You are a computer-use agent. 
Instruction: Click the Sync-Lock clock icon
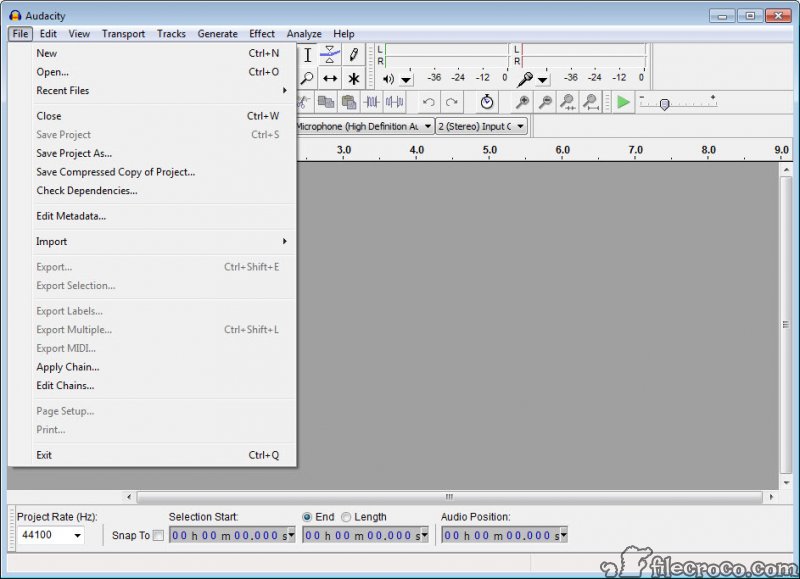tap(487, 102)
